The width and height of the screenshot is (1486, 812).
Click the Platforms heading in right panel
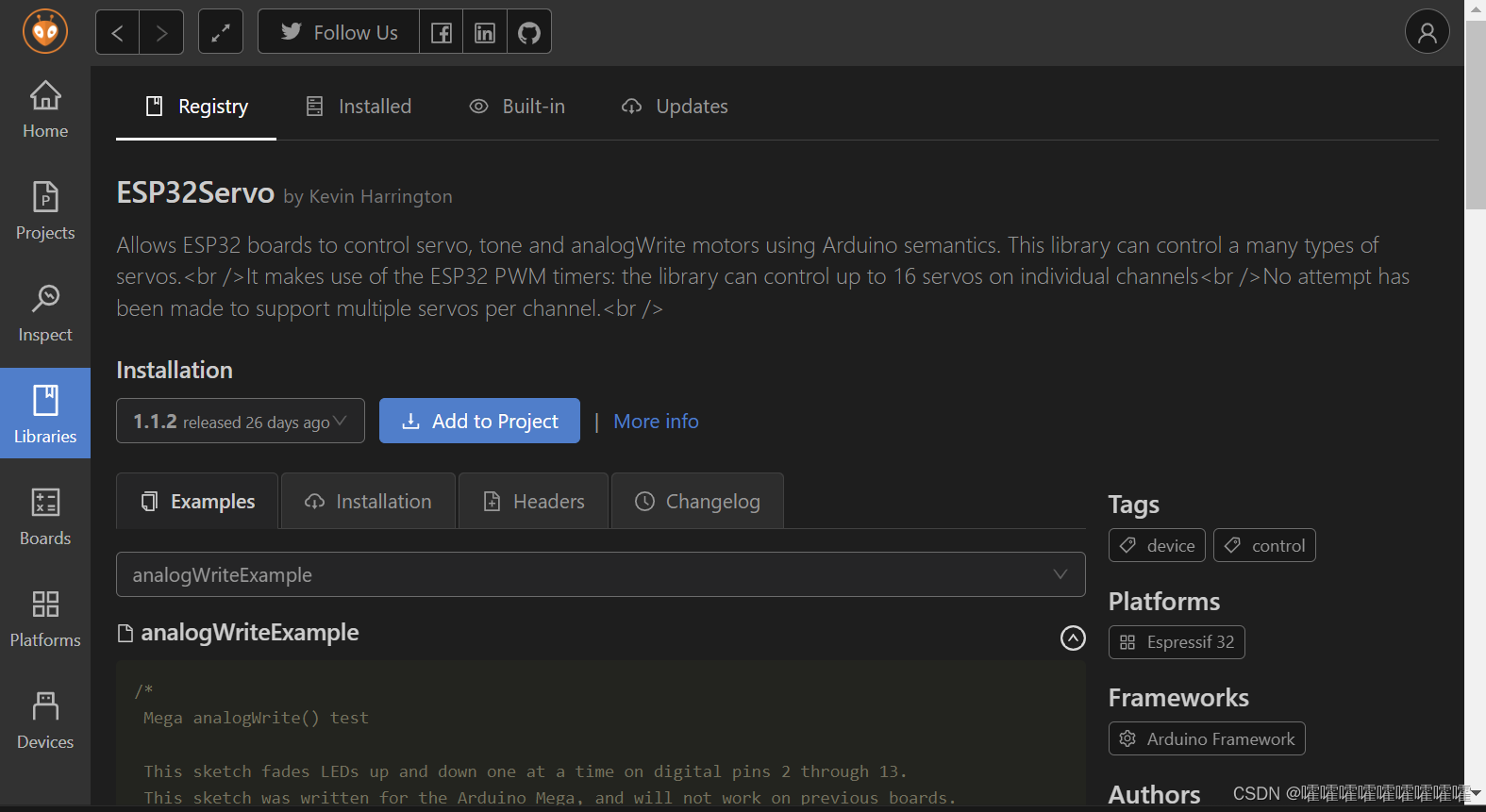(1163, 602)
